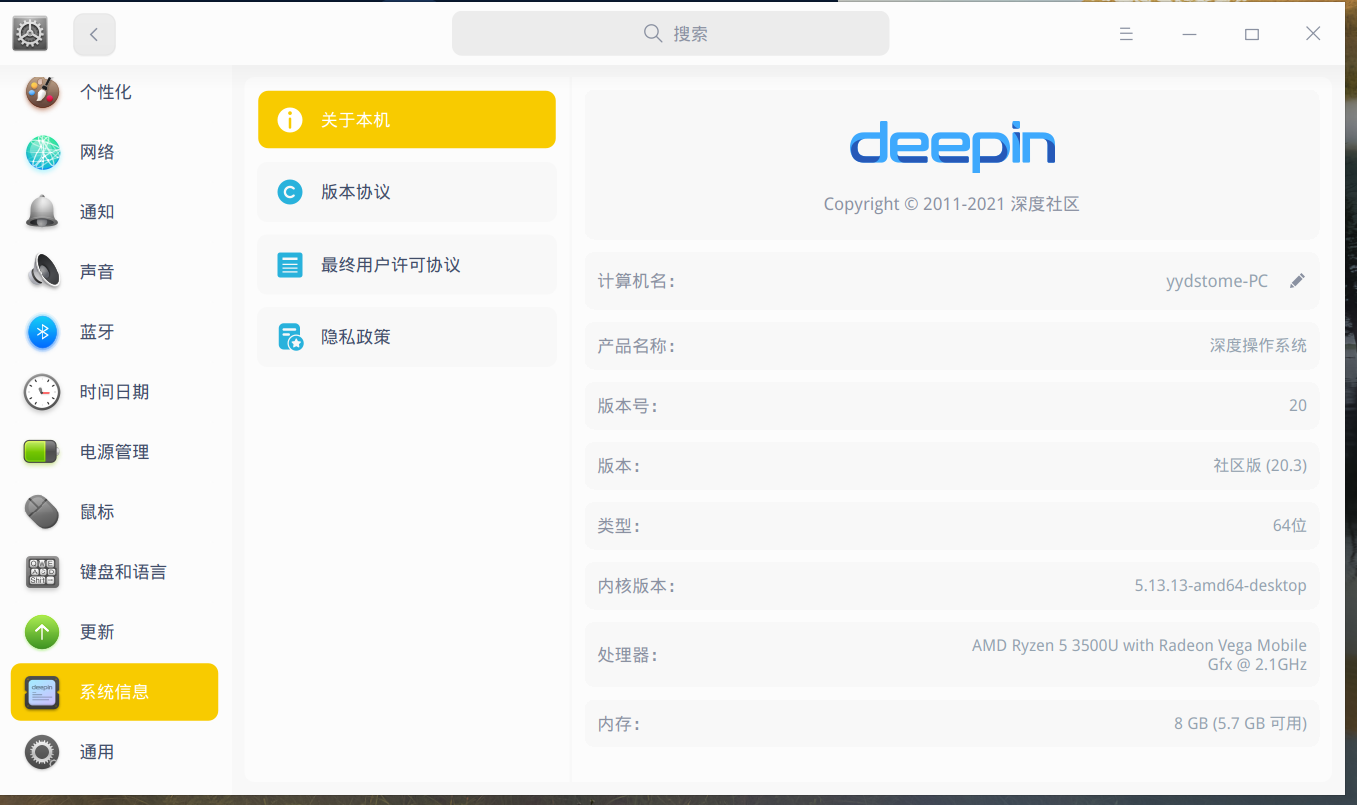Image resolution: width=1357 pixels, height=805 pixels.
Task: Select the 版本协议 tab
Action: point(407,192)
